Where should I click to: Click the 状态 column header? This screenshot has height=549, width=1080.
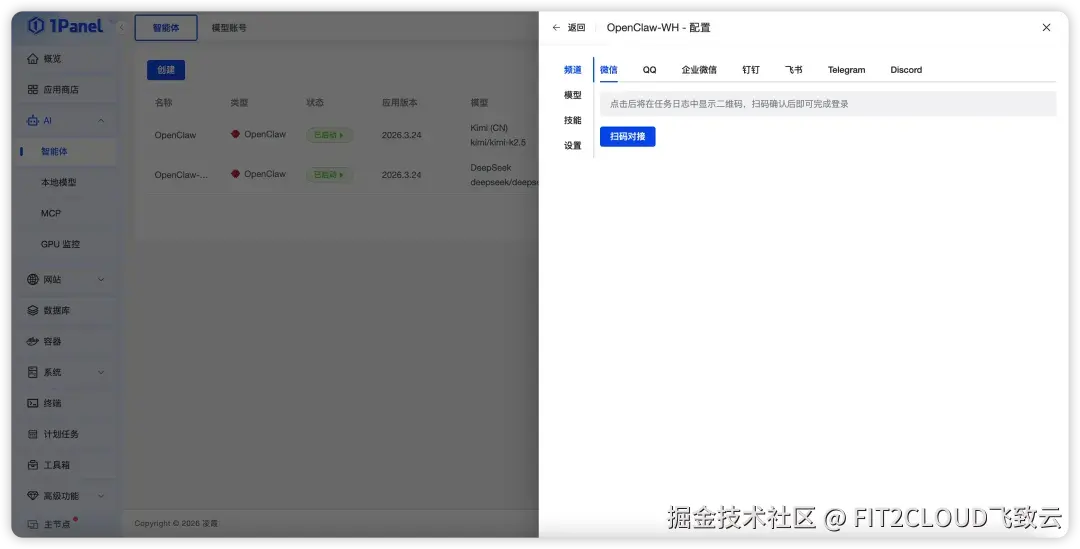[x=315, y=103]
